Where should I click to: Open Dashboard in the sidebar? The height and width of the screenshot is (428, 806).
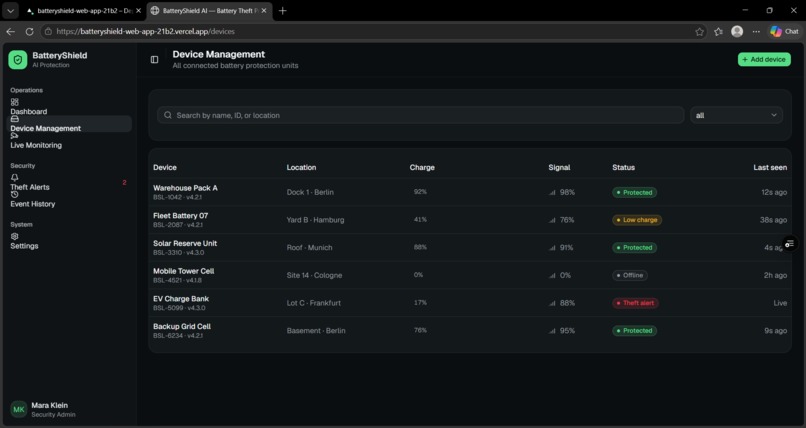coord(28,111)
